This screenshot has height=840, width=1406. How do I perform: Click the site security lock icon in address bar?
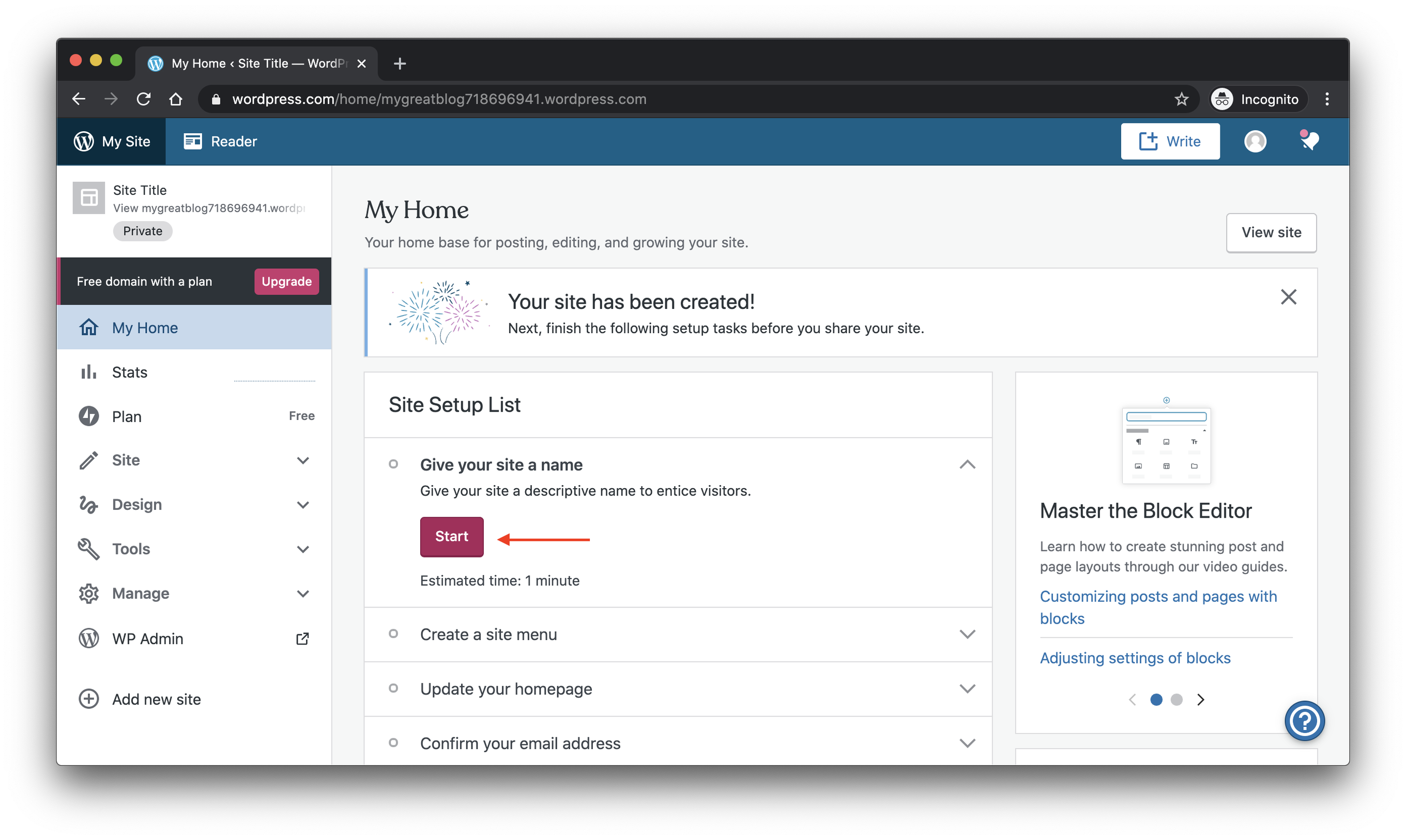[216, 99]
